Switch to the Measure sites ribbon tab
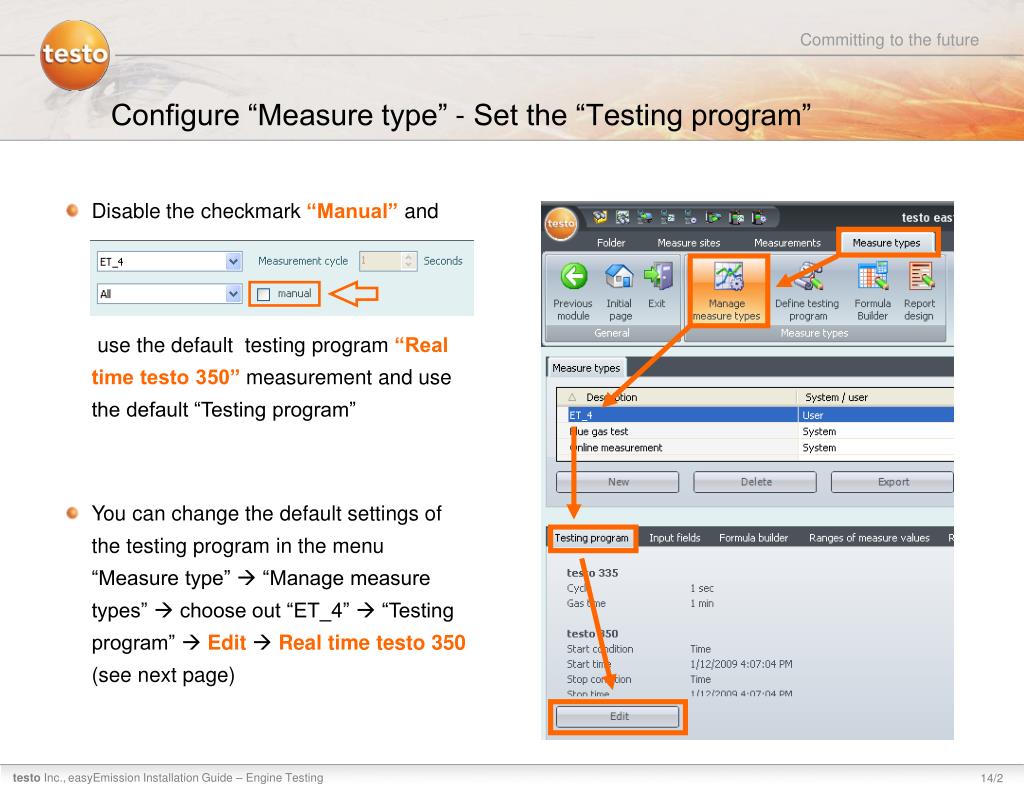Screen dimensions: 1024x791 [x=688, y=243]
